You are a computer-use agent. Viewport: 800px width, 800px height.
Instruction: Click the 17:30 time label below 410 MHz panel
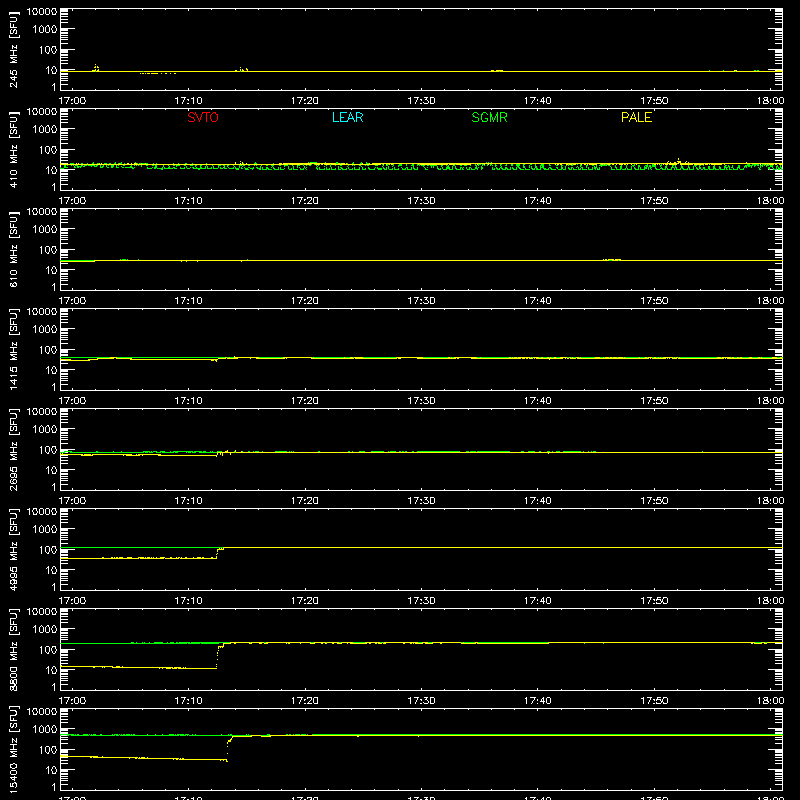(x=421, y=201)
